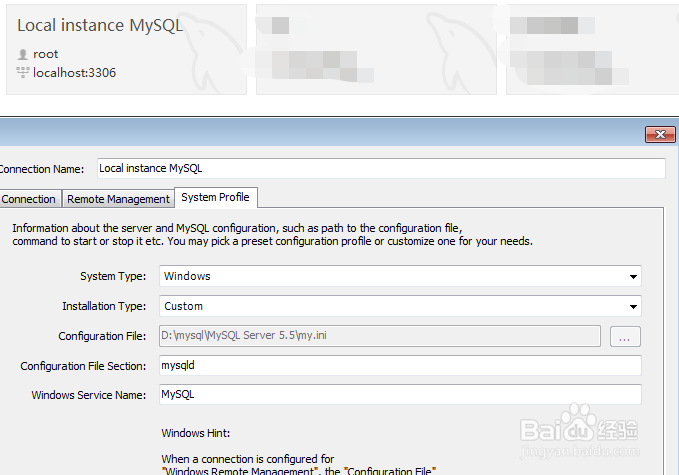Viewport: 679px width, 475px height.
Task: Click the Windows Hint label
Action: click(196, 433)
